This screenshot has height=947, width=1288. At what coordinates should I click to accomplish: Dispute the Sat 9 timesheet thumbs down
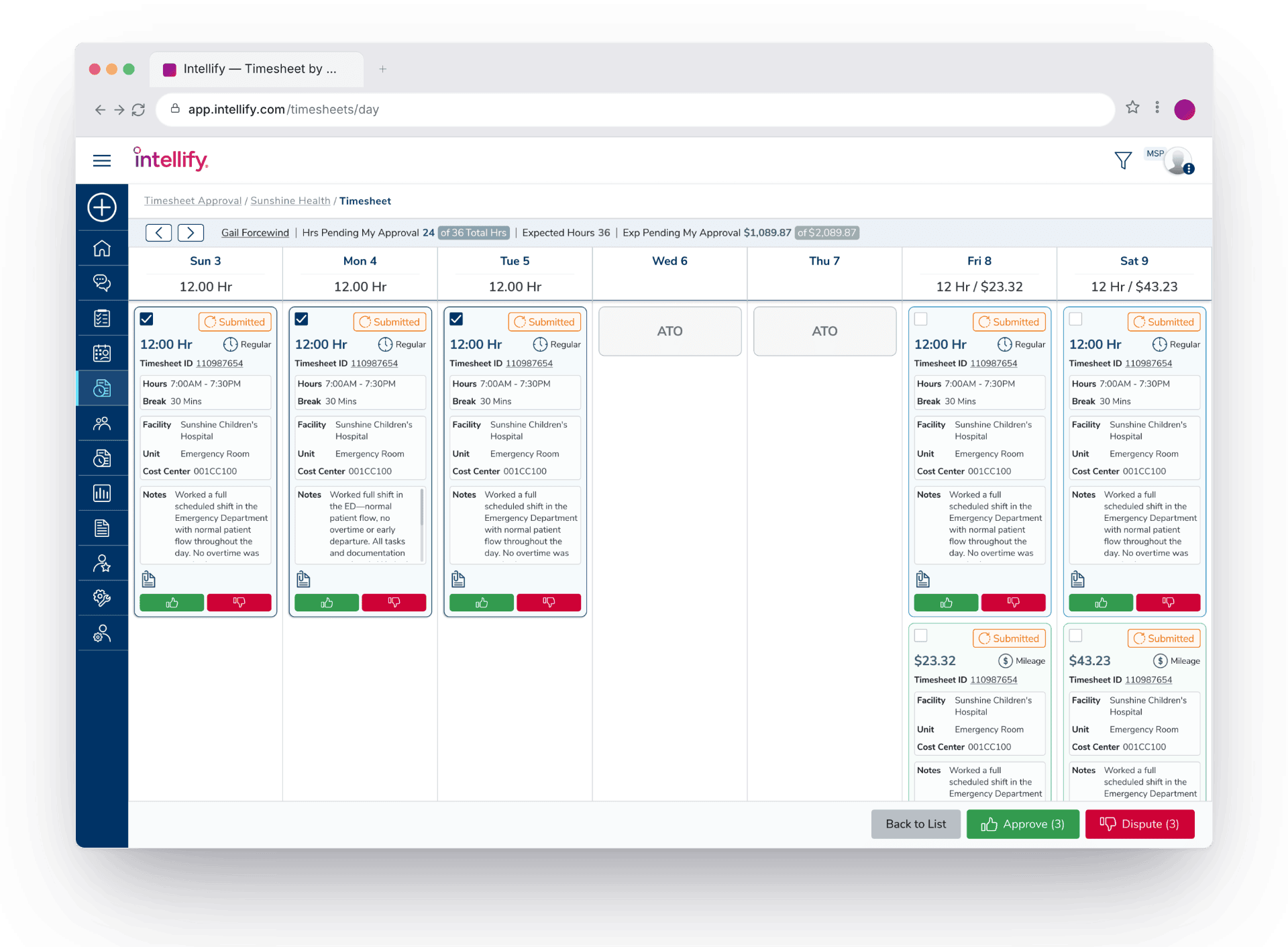point(1168,603)
